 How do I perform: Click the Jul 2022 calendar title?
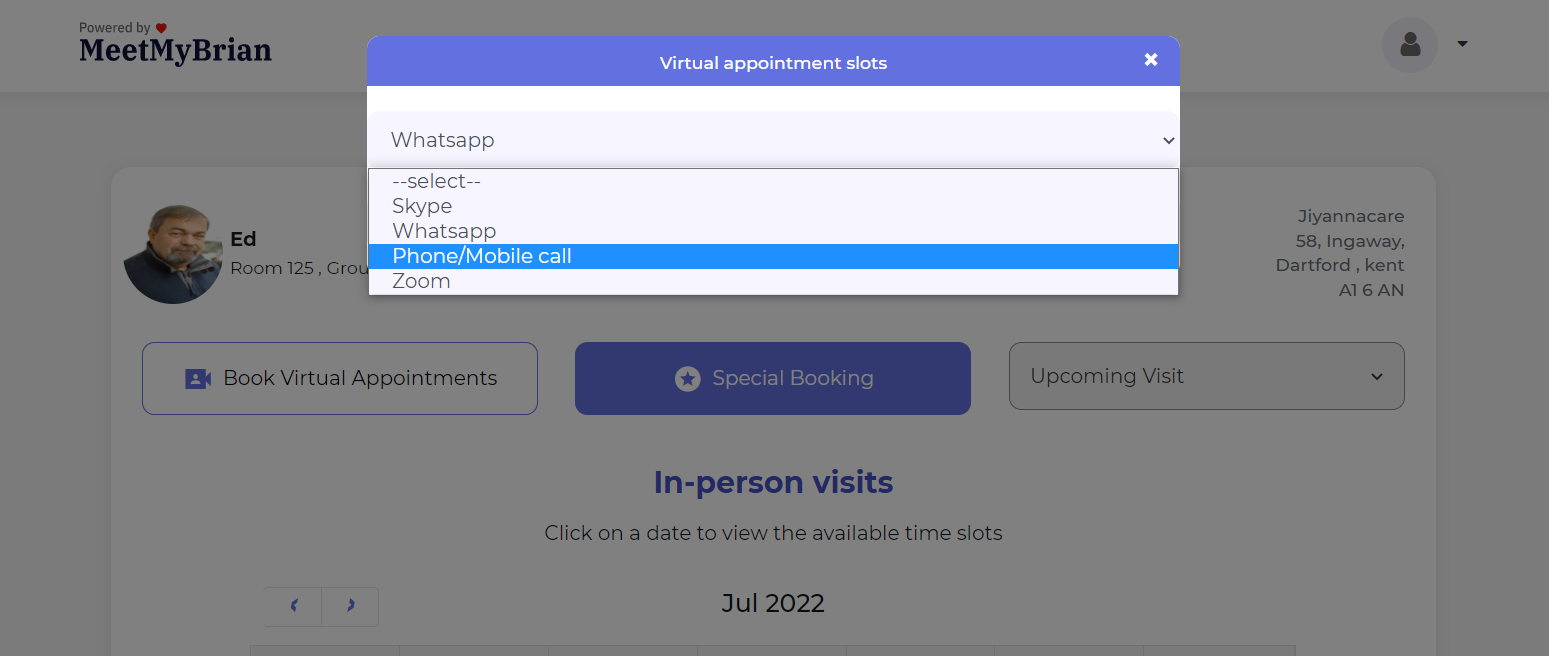click(773, 604)
